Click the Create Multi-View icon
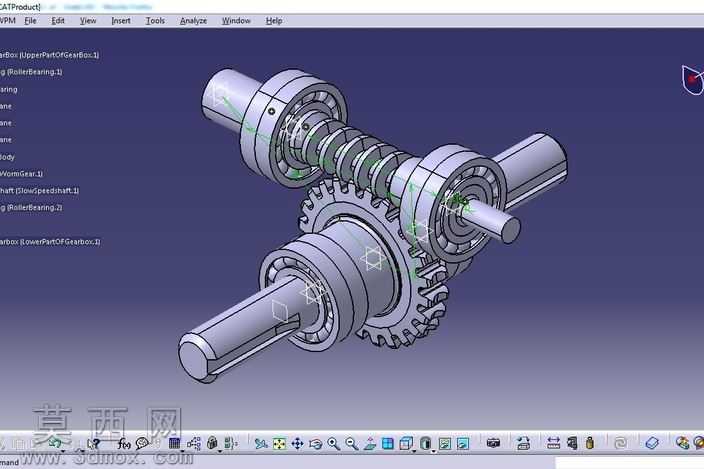 pos(387,444)
